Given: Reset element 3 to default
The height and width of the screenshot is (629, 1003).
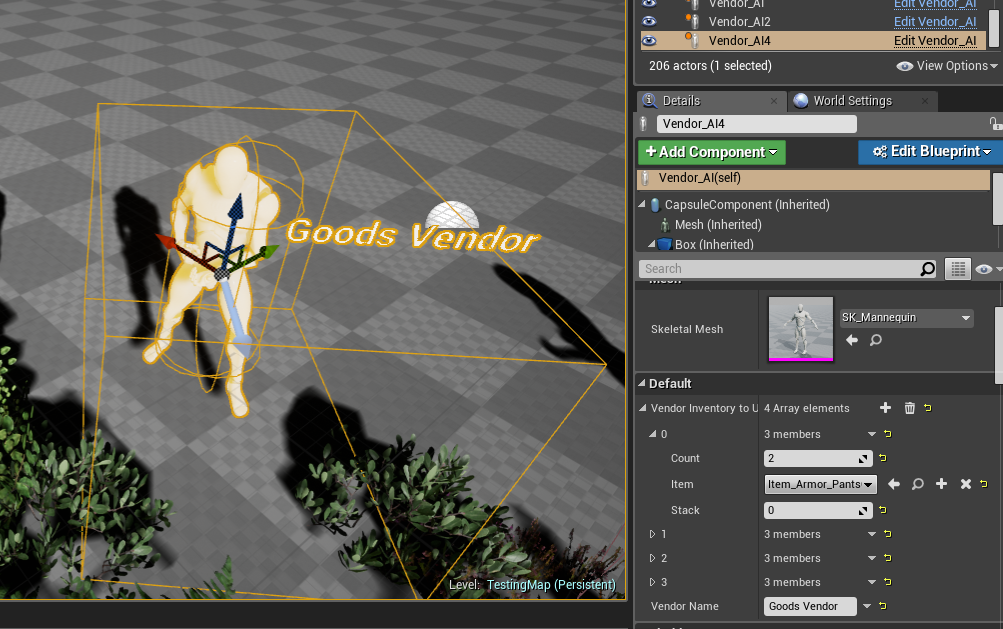Looking at the screenshot, I should pyautogui.click(x=888, y=581).
